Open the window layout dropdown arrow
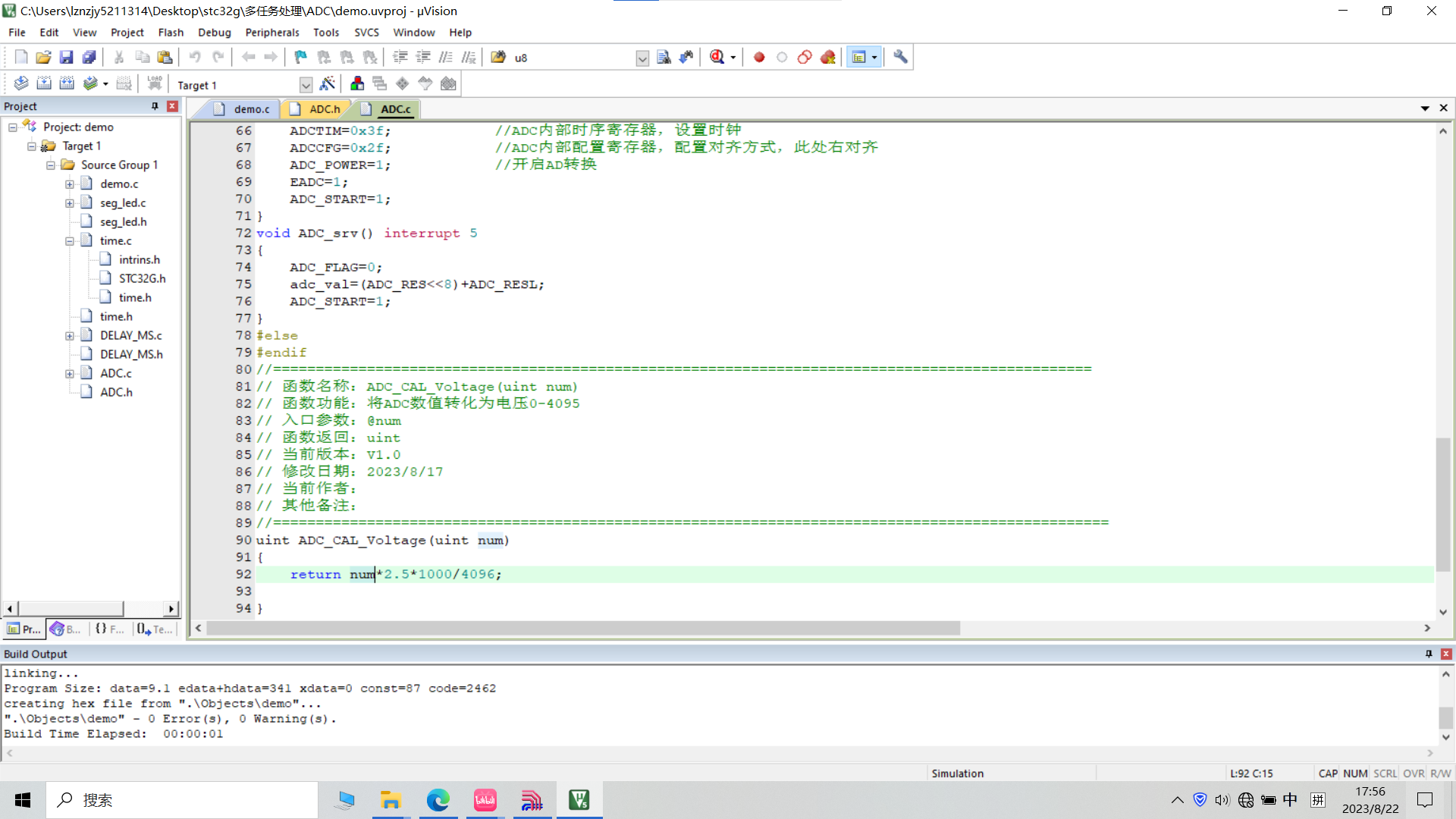 point(874,58)
